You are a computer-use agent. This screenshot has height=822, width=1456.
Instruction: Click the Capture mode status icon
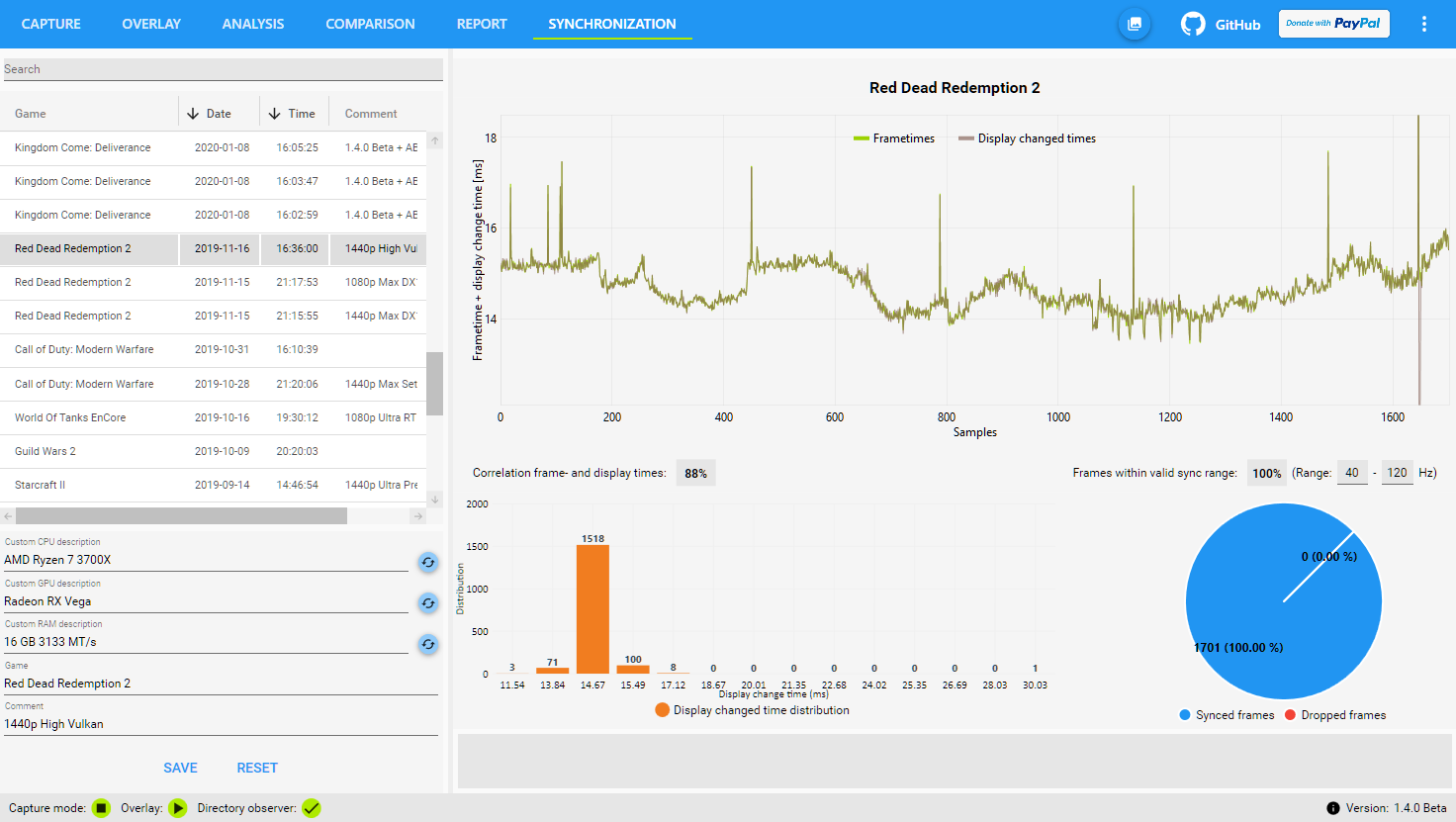tap(101, 808)
